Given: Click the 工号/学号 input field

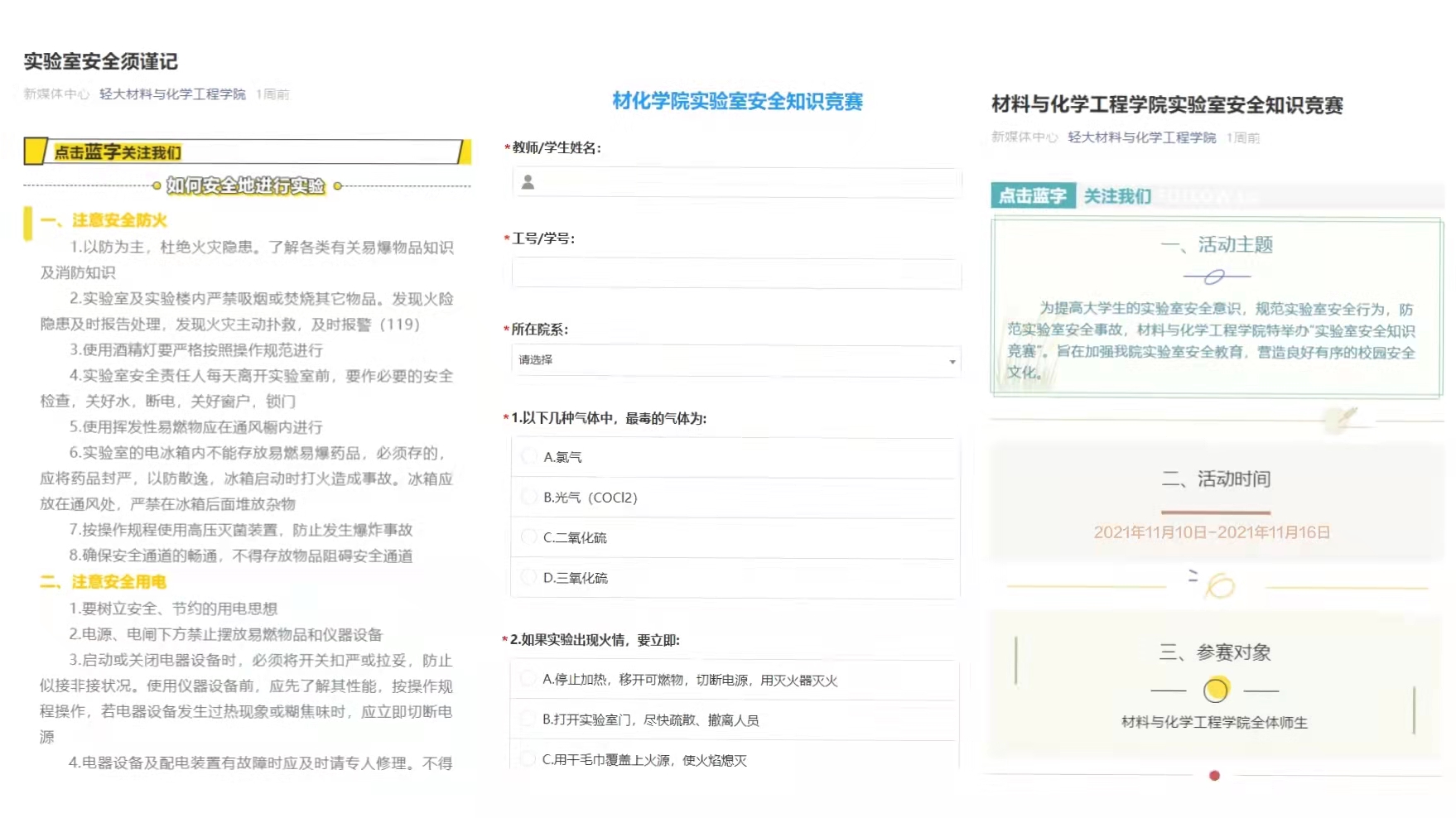Looking at the screenshot, I should tap(735, 273).
